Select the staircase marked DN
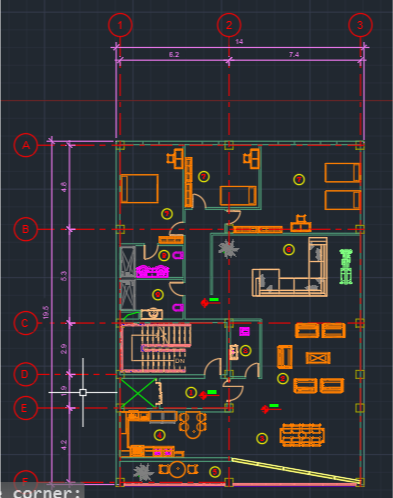The image size is (393, 498). point(155,348)
